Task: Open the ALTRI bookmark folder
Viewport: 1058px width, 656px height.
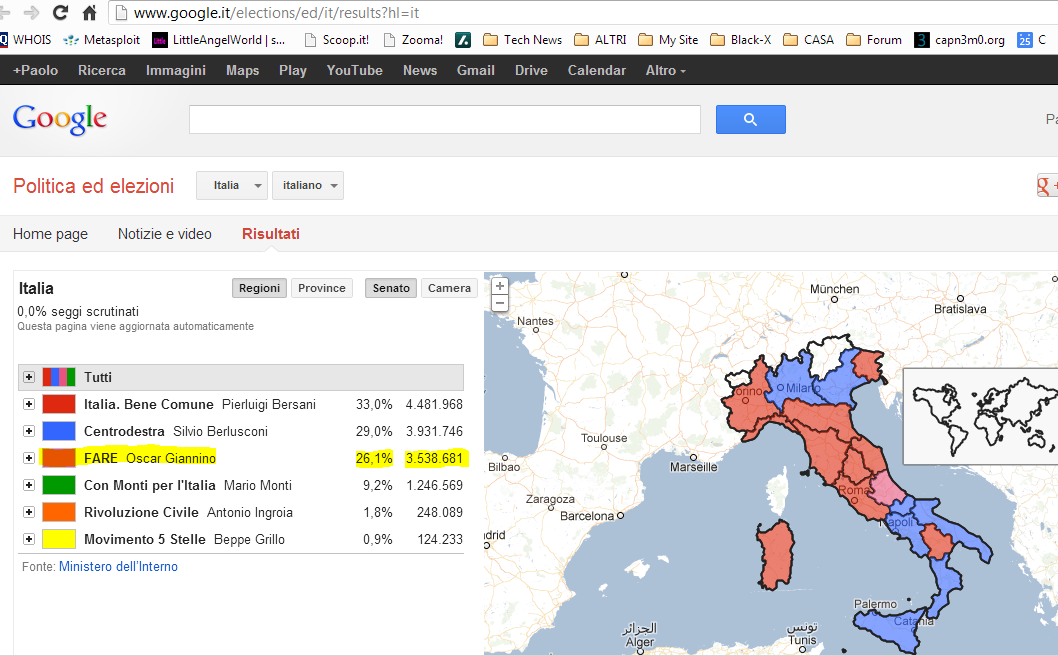Action: click(x=601, y=40)
